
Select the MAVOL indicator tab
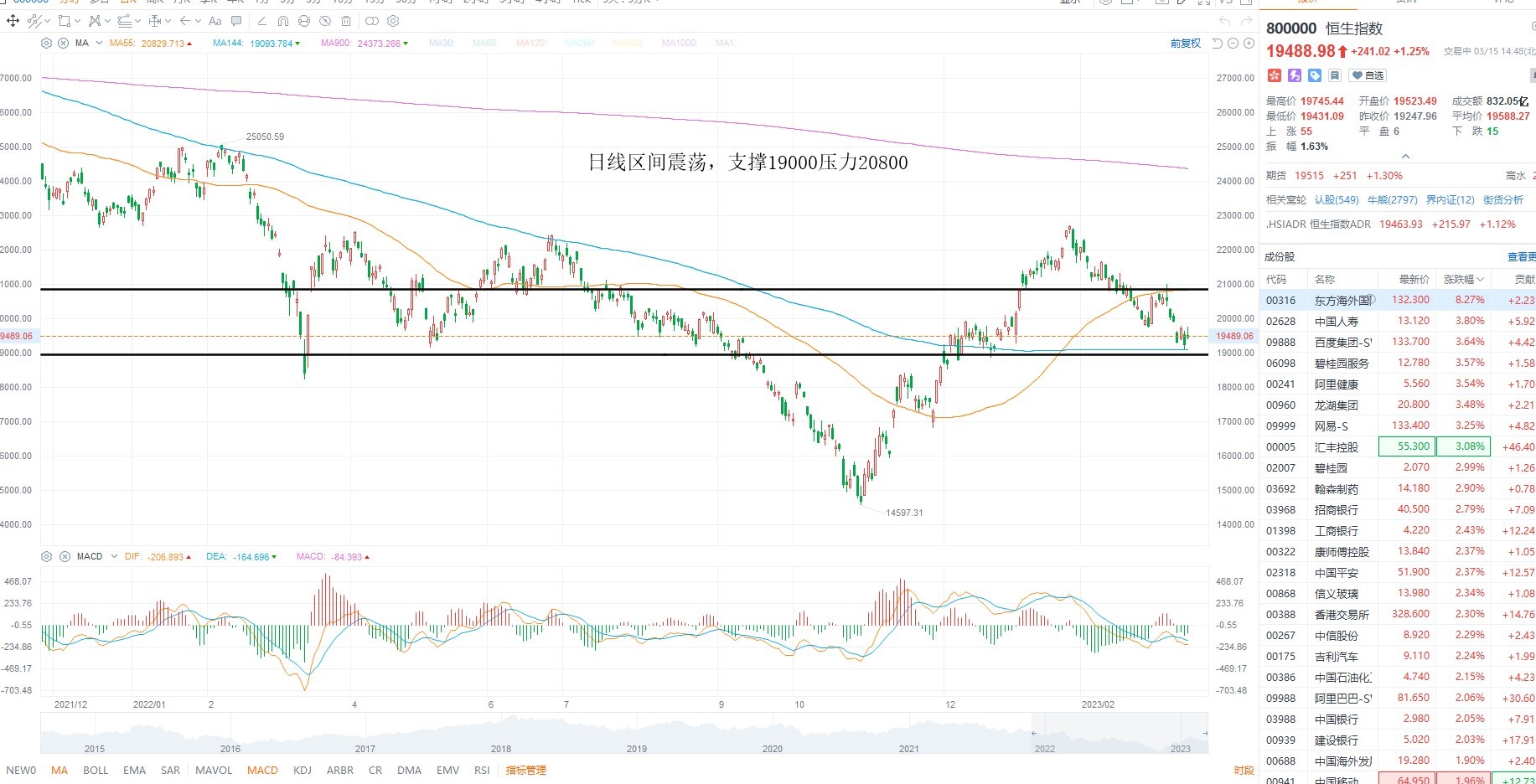[214, 771]
